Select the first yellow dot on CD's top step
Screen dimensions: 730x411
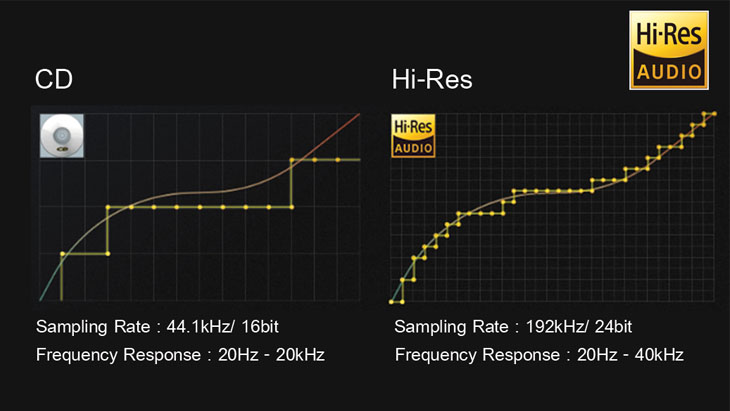click(292, 160)
